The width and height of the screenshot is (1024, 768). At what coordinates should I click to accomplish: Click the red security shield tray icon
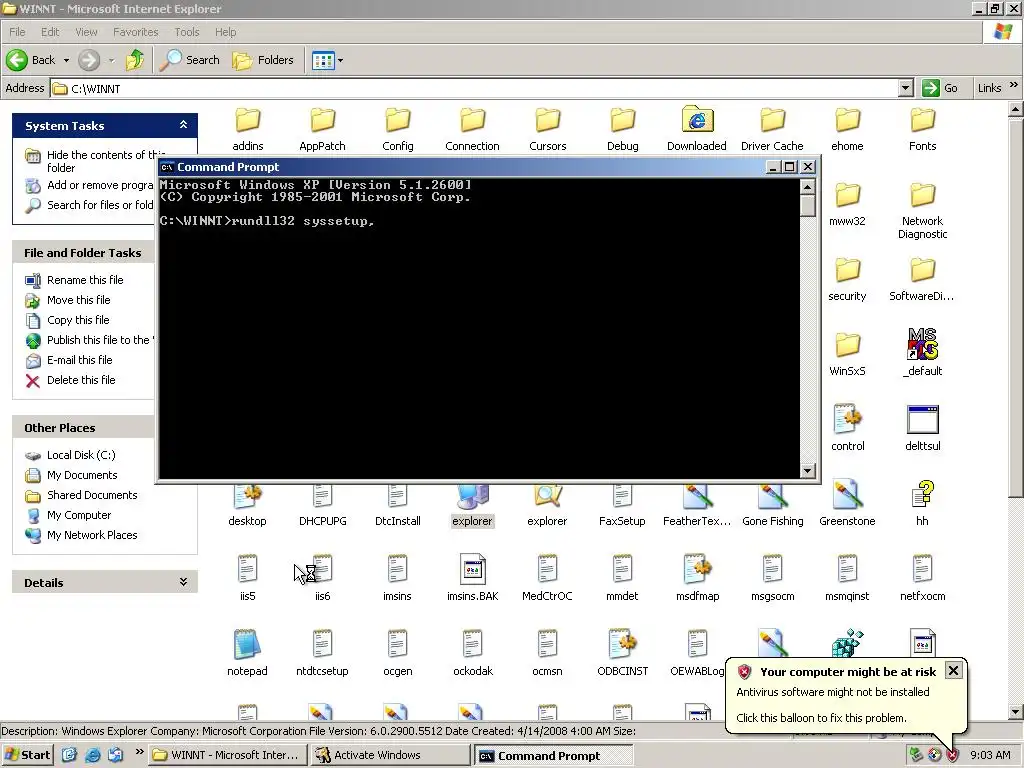pos(953,755)
